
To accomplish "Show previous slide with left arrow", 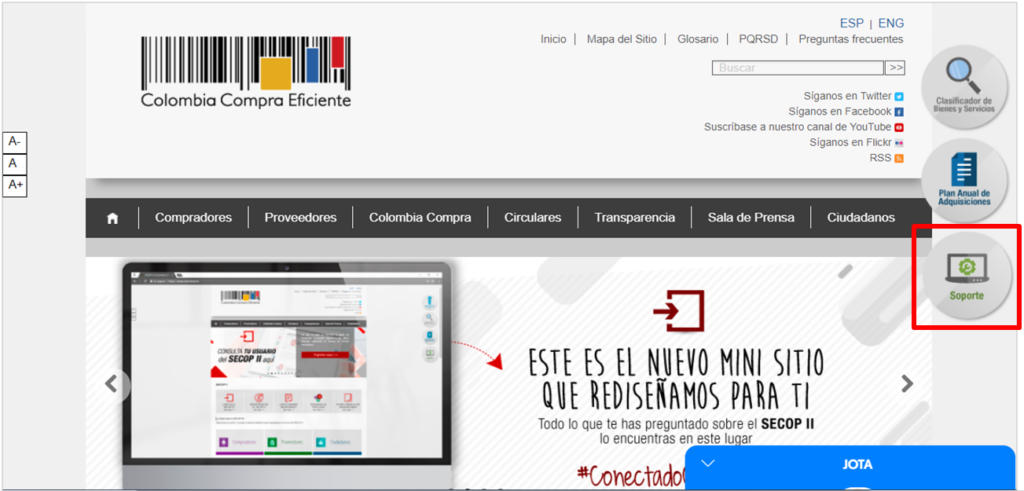I will point(112,383).
